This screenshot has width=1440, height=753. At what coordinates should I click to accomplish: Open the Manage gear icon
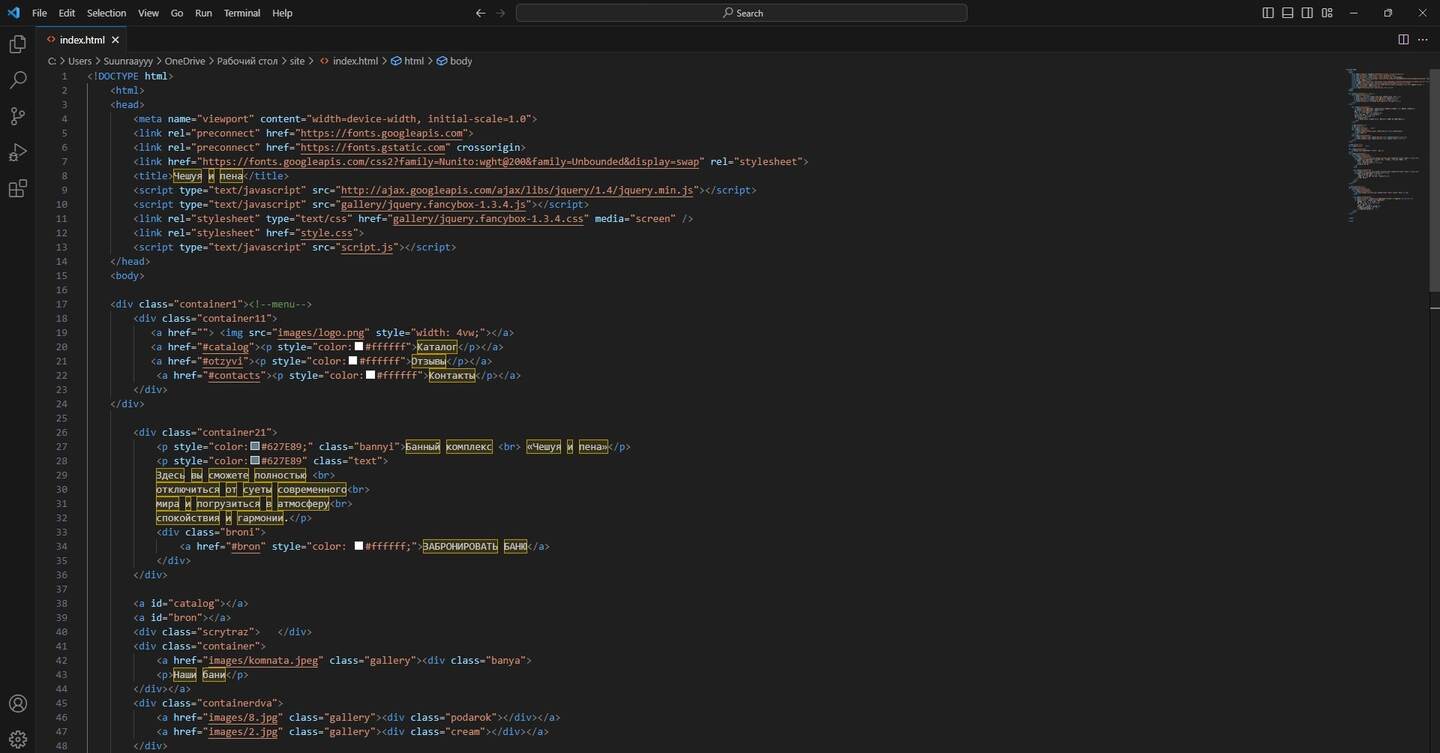click(x=17, y=740)
